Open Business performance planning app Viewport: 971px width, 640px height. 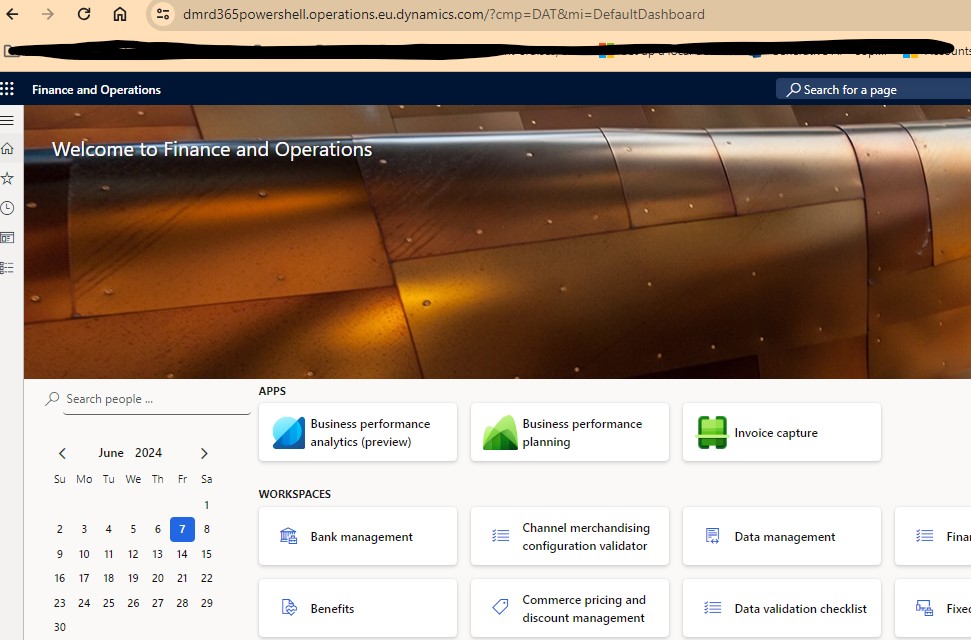(570, 432)
